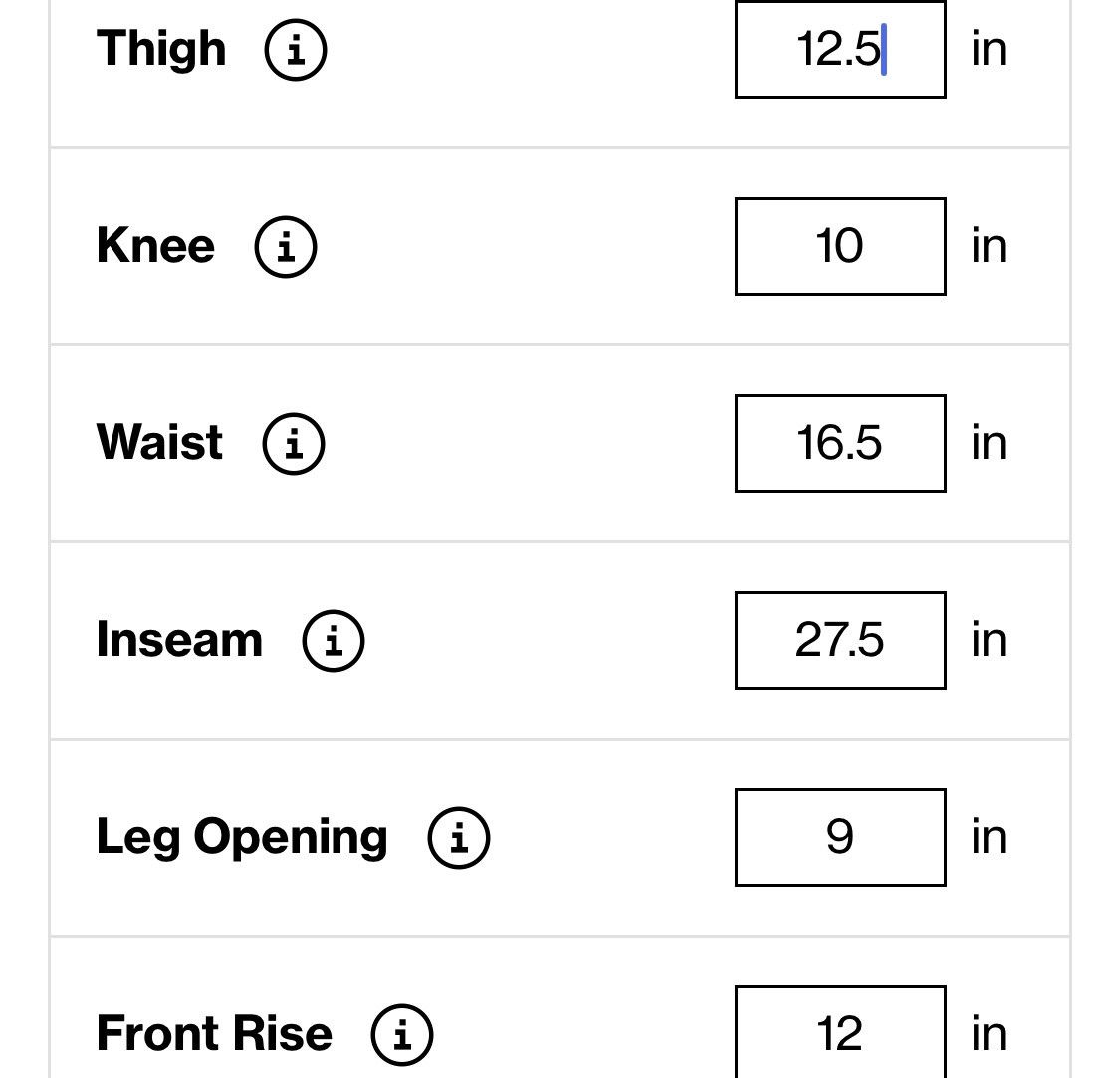Tap the Inseam label
This screenshot has height=1078, width=1120.
[x=179, y=639]
